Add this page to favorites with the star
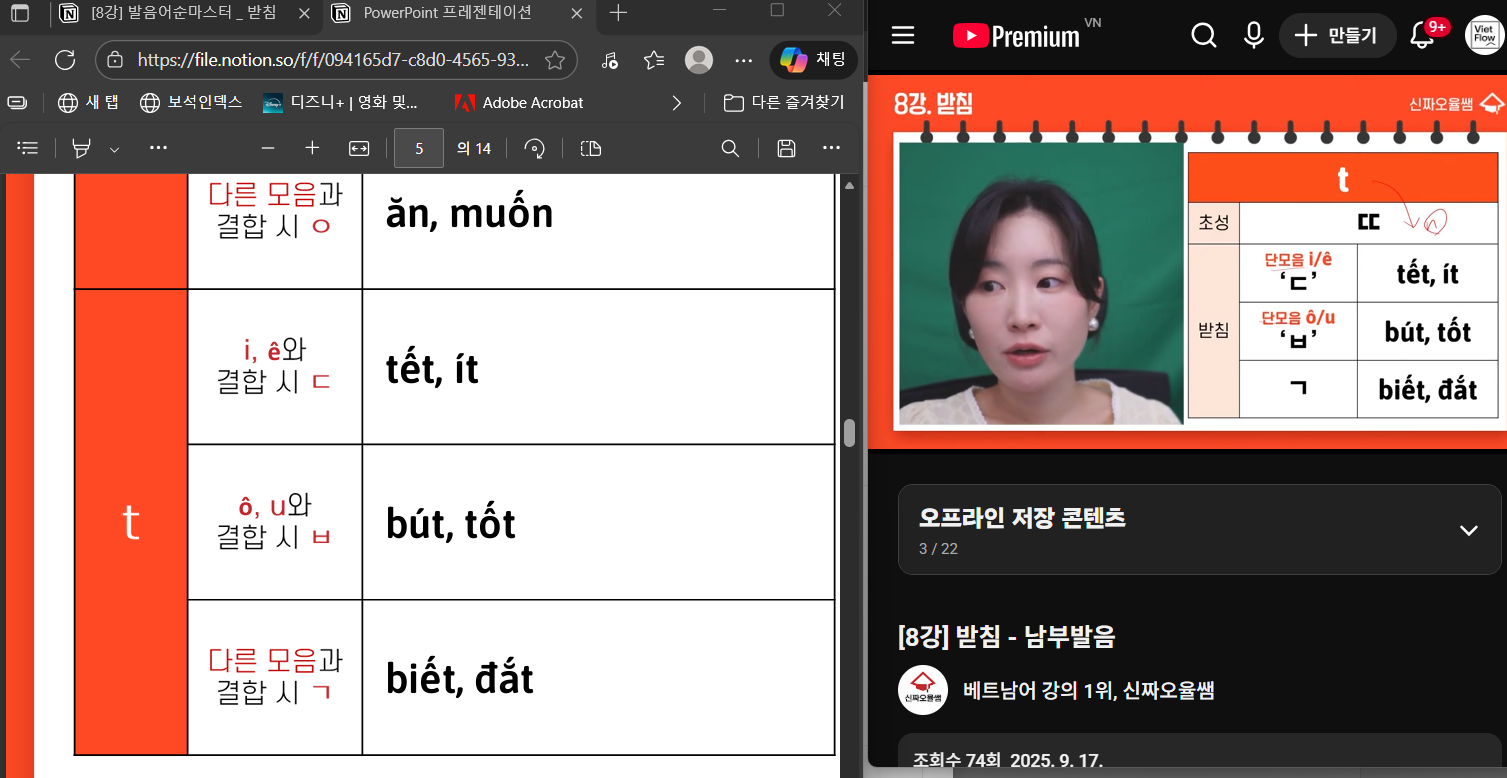This screenshot has width=1507, height=778. (x=555, y=60)
